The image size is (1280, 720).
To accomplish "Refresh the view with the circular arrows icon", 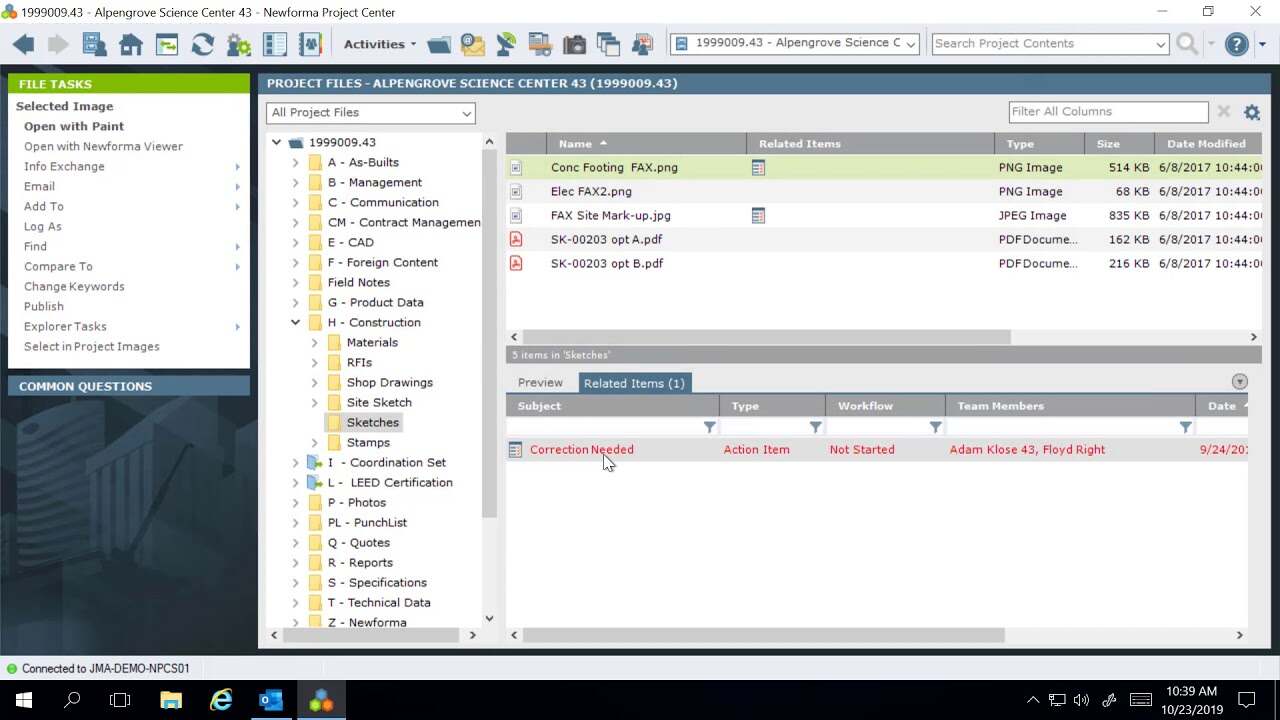I will 203,44.
